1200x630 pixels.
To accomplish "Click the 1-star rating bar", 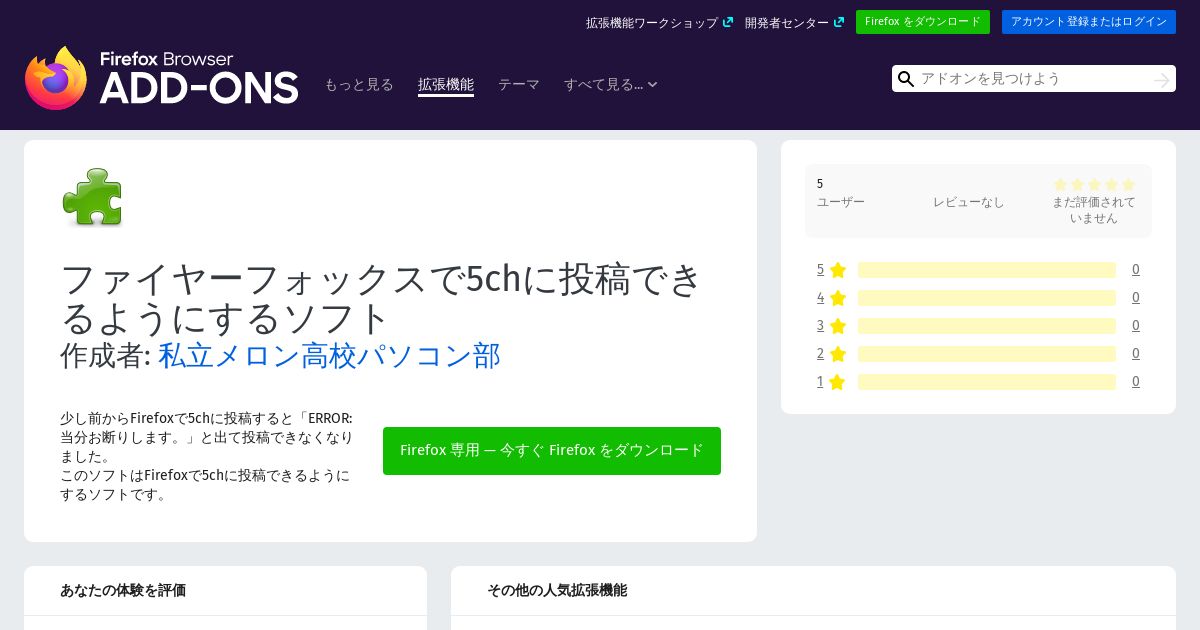I will tap(987, 382).
